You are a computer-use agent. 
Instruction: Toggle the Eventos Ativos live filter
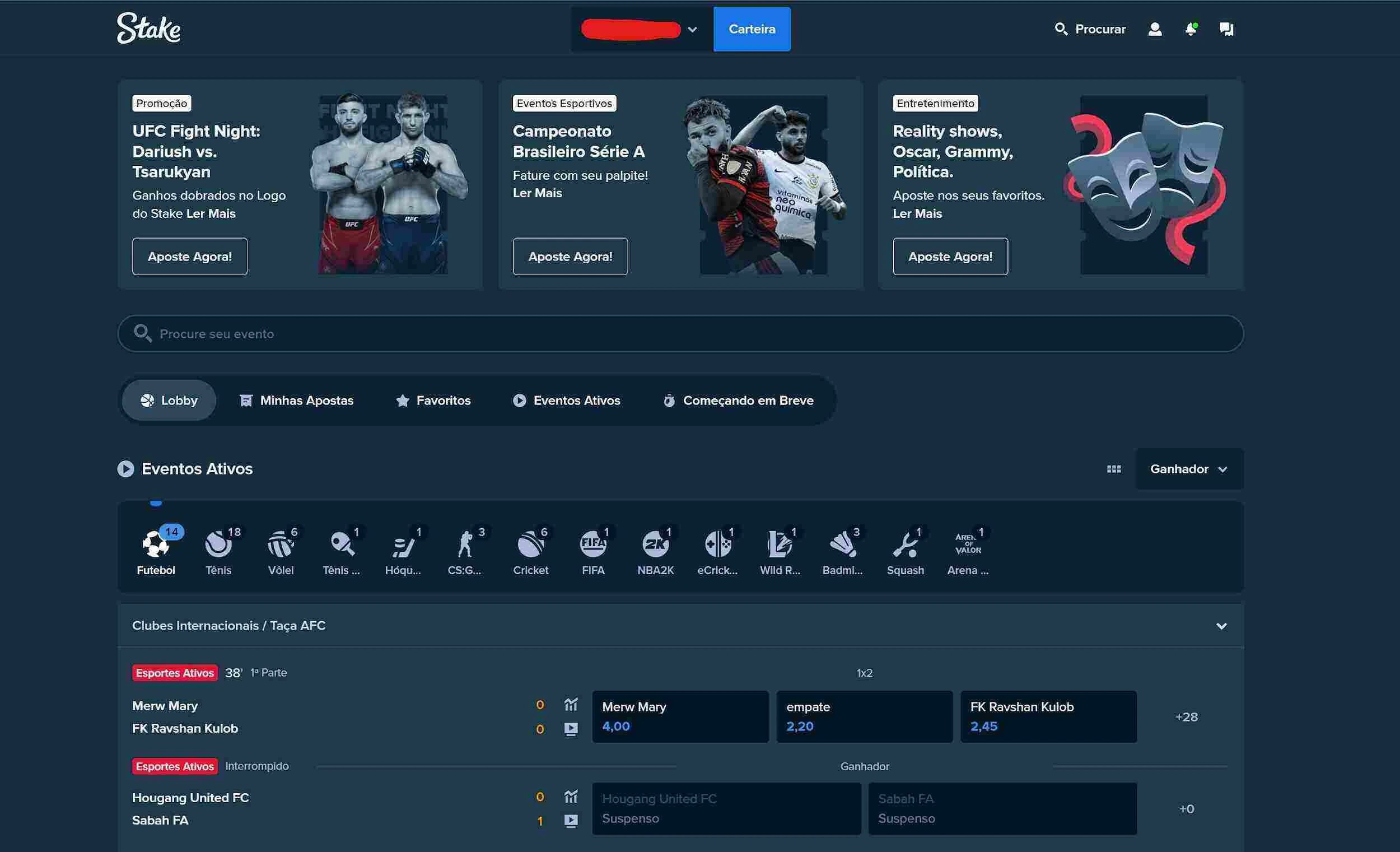click(x=566, y=400)
